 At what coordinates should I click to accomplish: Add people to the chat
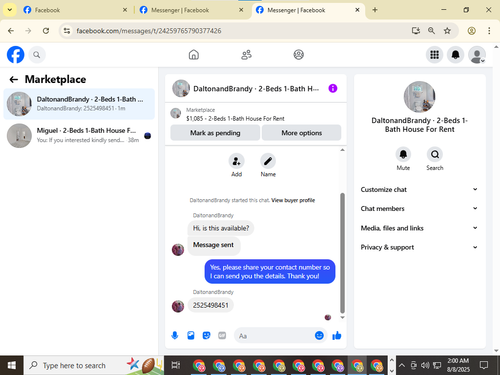[236, 162]
